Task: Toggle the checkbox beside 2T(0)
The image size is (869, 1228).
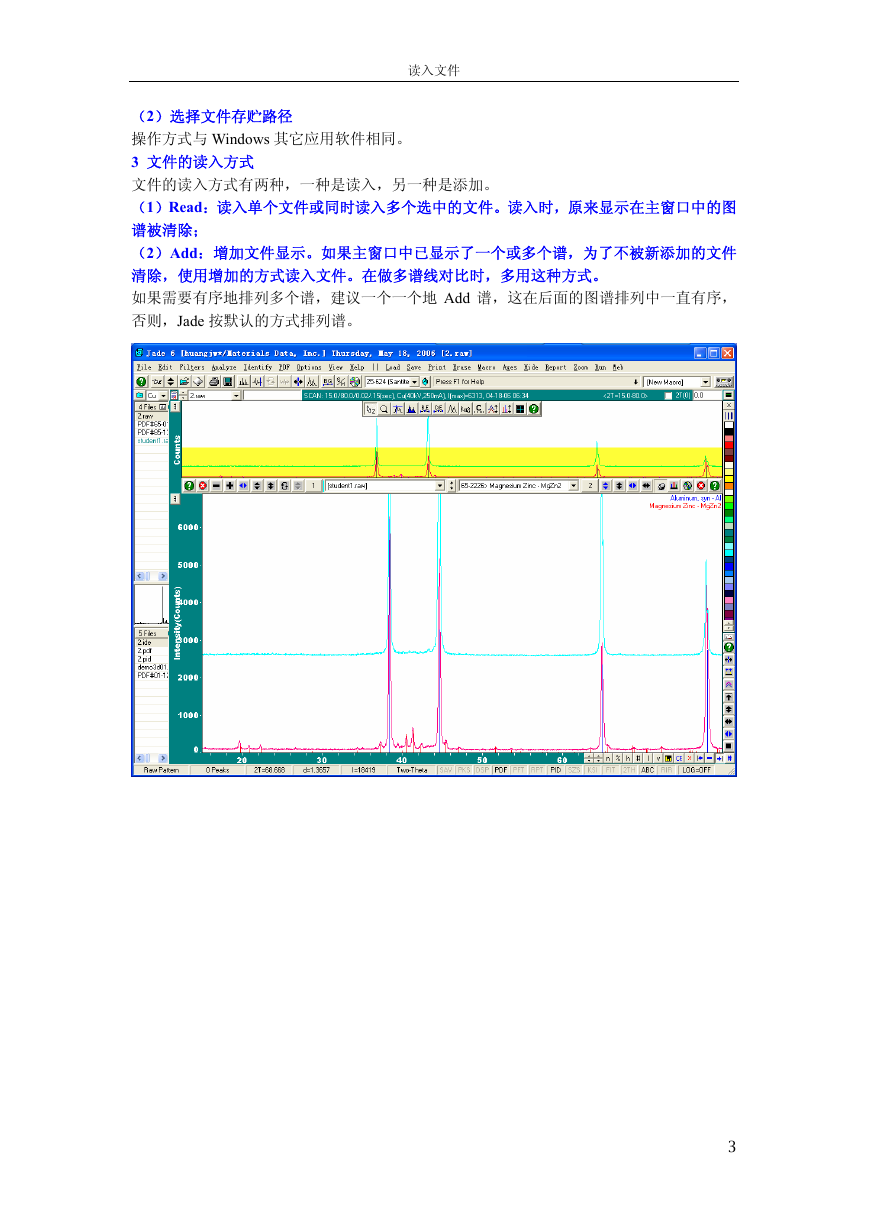Action: click(669, 396)
